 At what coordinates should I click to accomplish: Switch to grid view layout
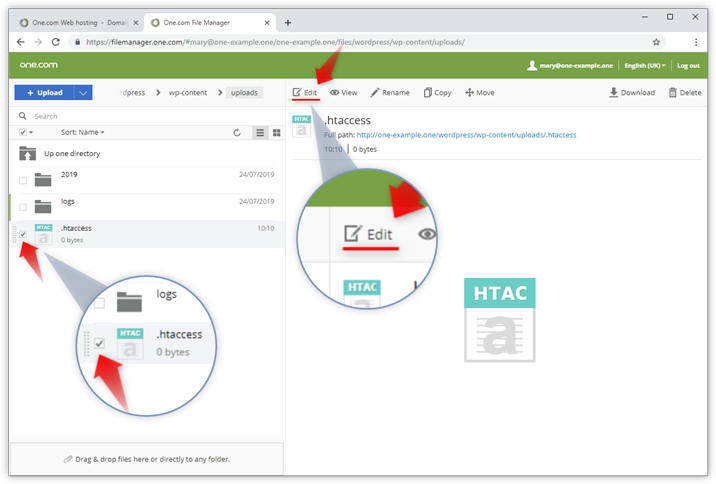(276, 132)
